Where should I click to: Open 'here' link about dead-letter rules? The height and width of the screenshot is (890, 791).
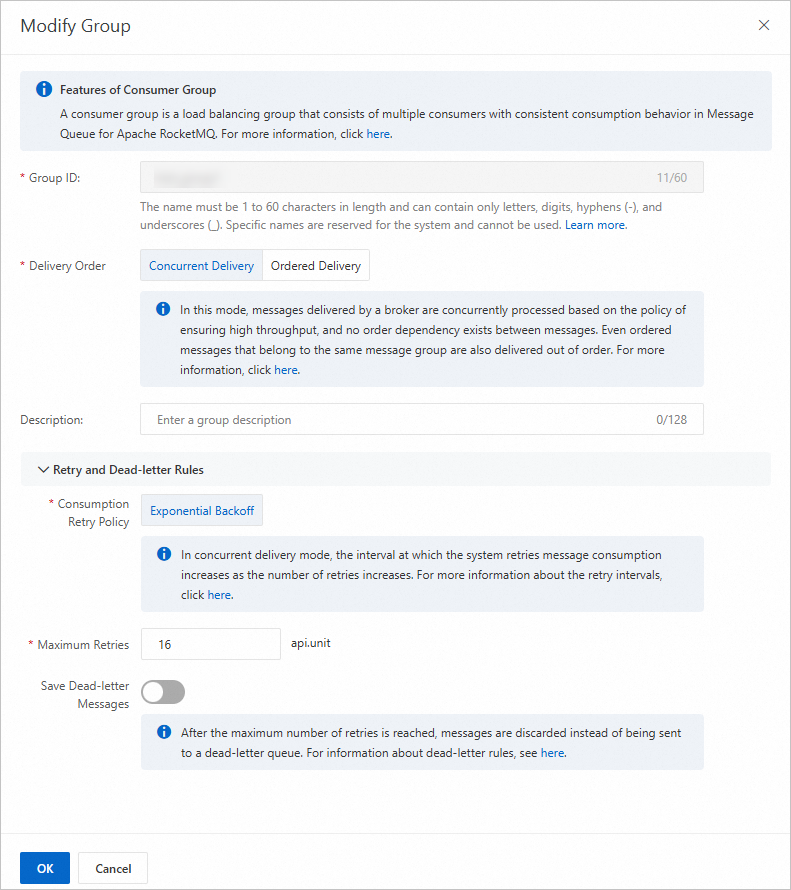(x=552, y=753)
